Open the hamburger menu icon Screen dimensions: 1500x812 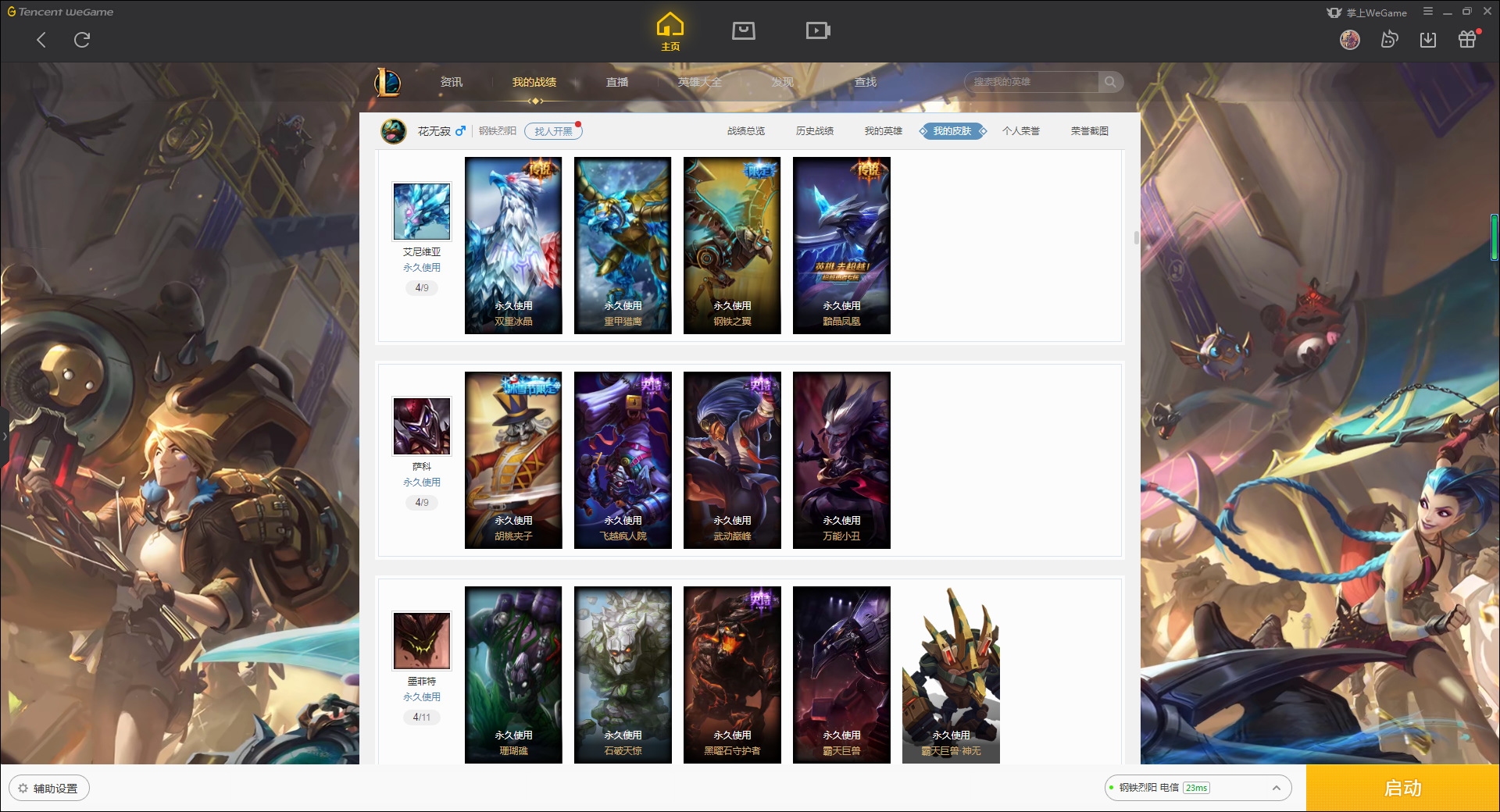1428,12
